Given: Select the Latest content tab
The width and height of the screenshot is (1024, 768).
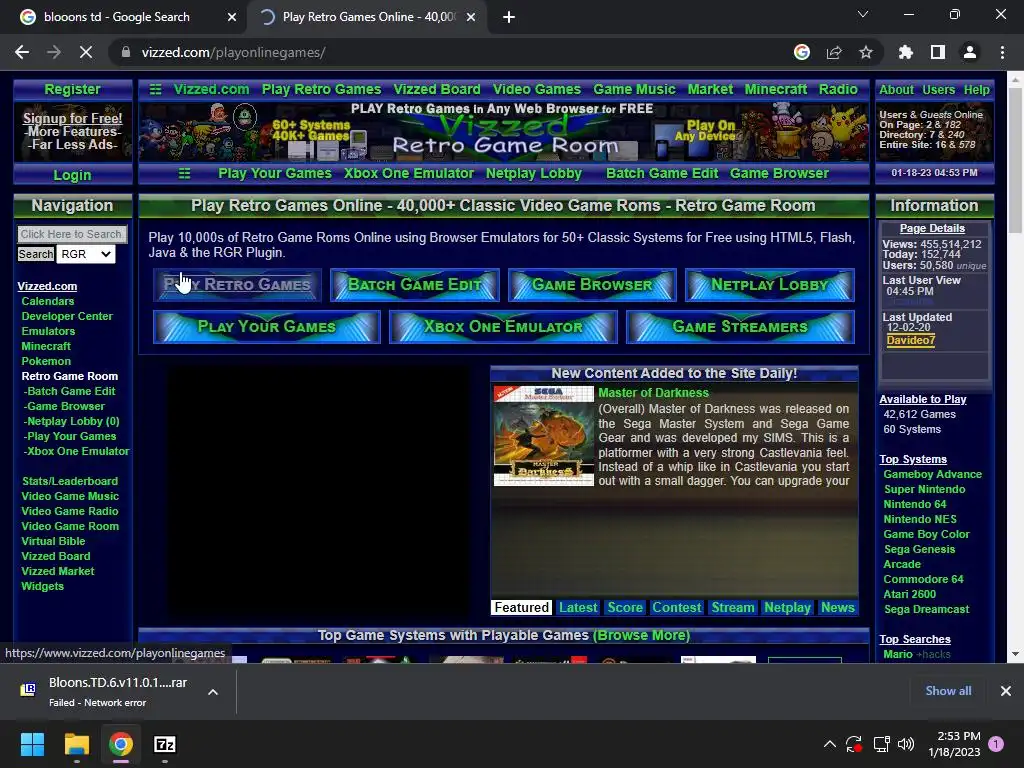Looking at the screenshot, I should 578,608.
